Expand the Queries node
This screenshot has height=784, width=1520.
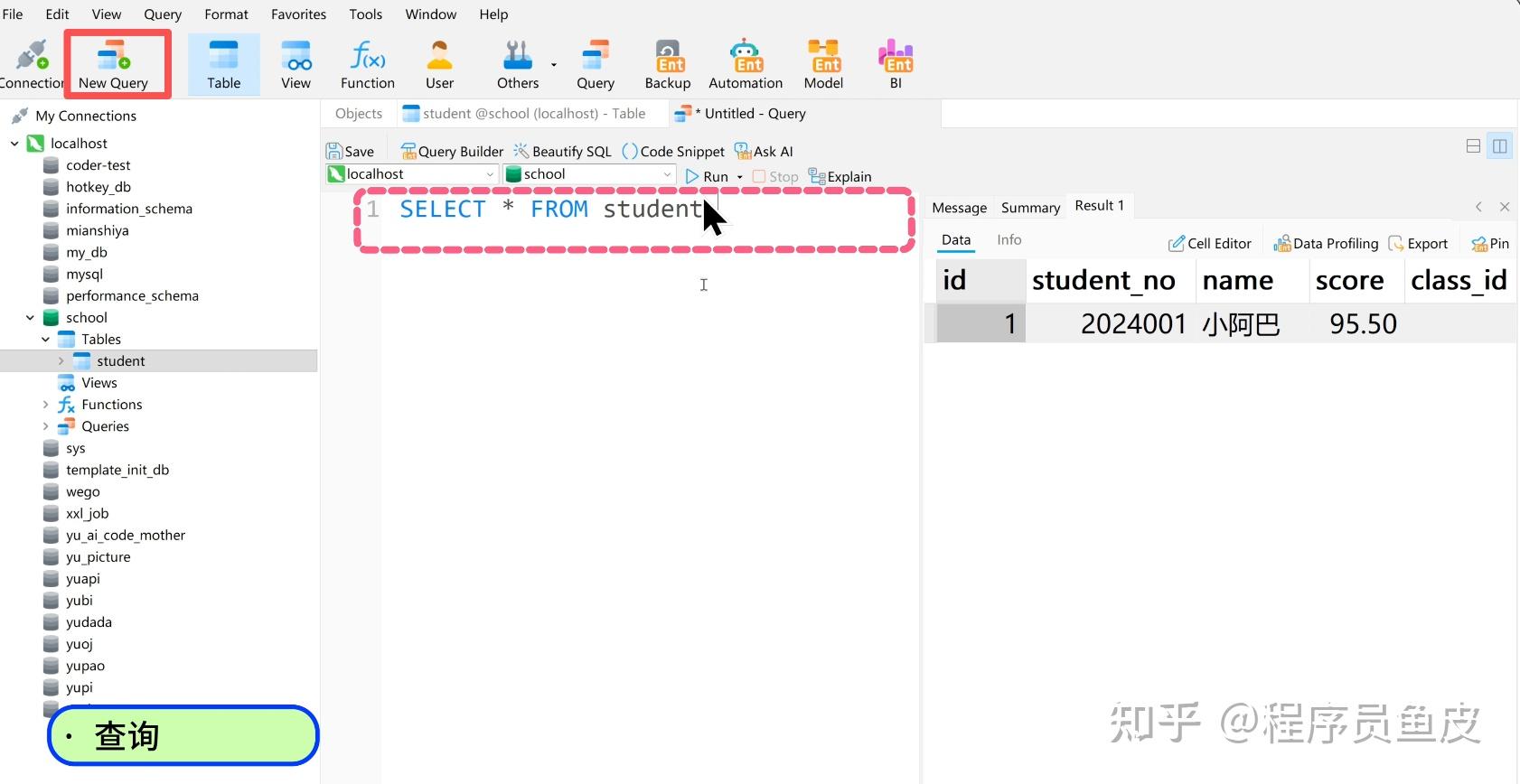45,426
